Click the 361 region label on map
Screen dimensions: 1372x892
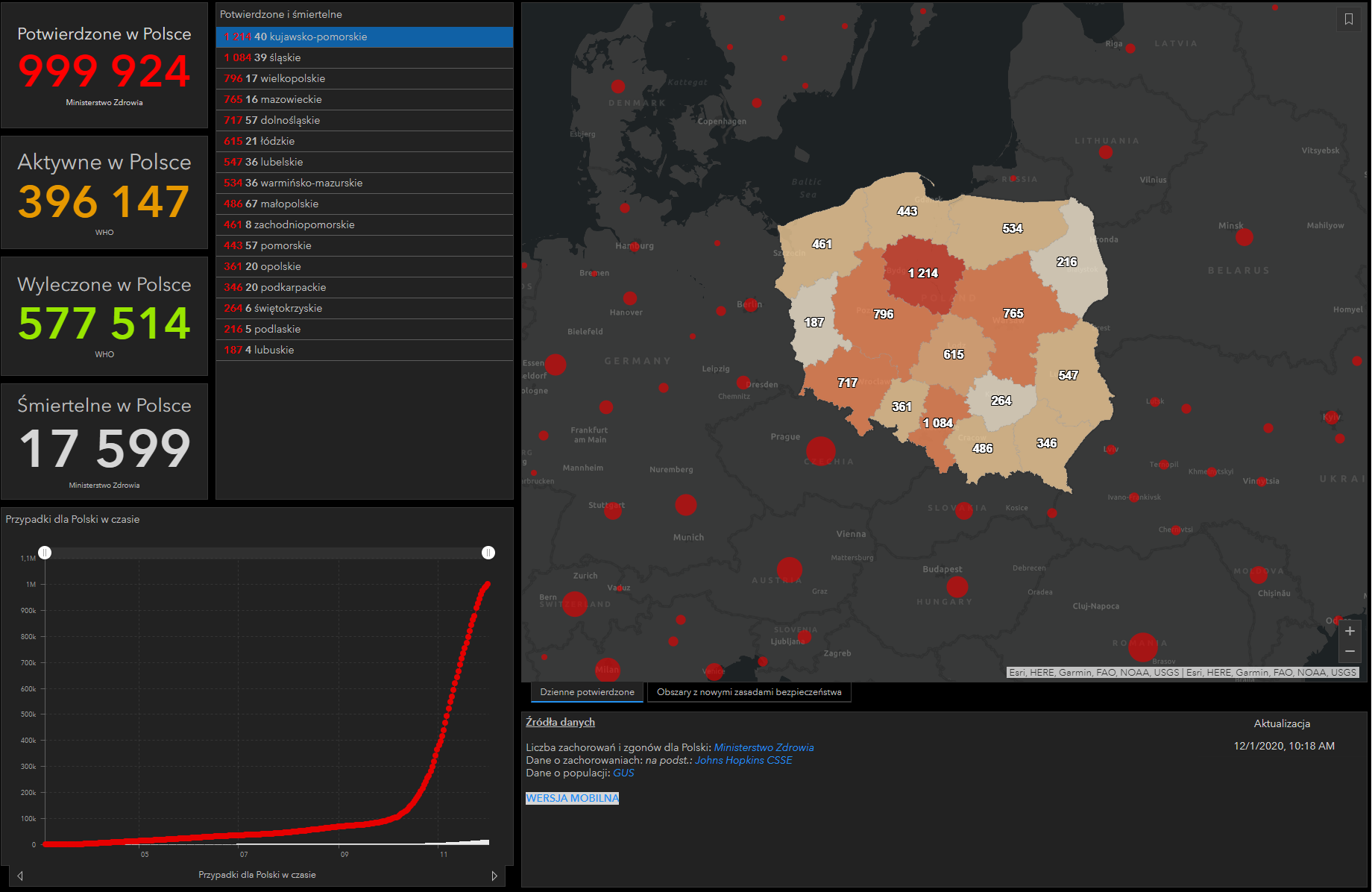pos(902,406)
